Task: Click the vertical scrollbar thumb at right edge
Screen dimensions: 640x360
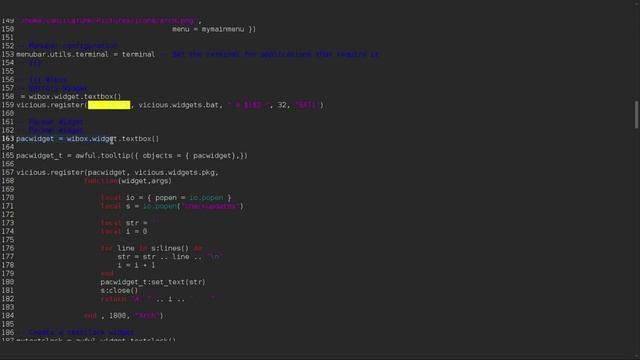Action: 636,115
